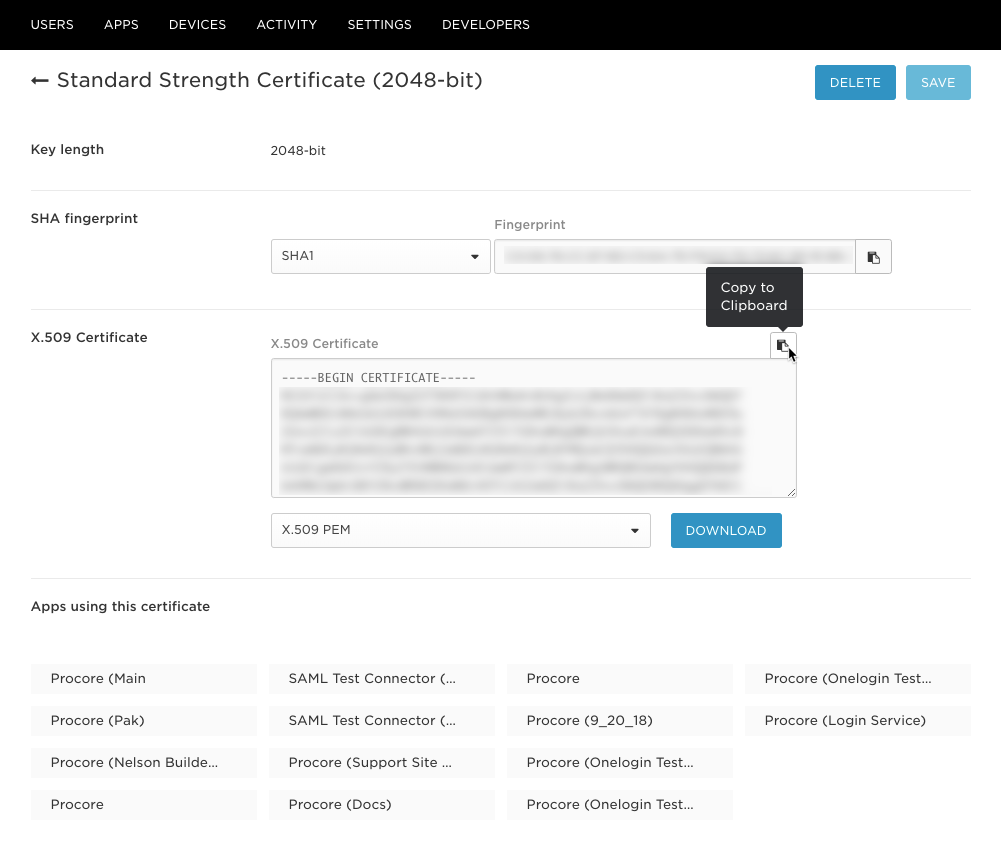
Task: Open the Users menu
Action: coord(52,25)
